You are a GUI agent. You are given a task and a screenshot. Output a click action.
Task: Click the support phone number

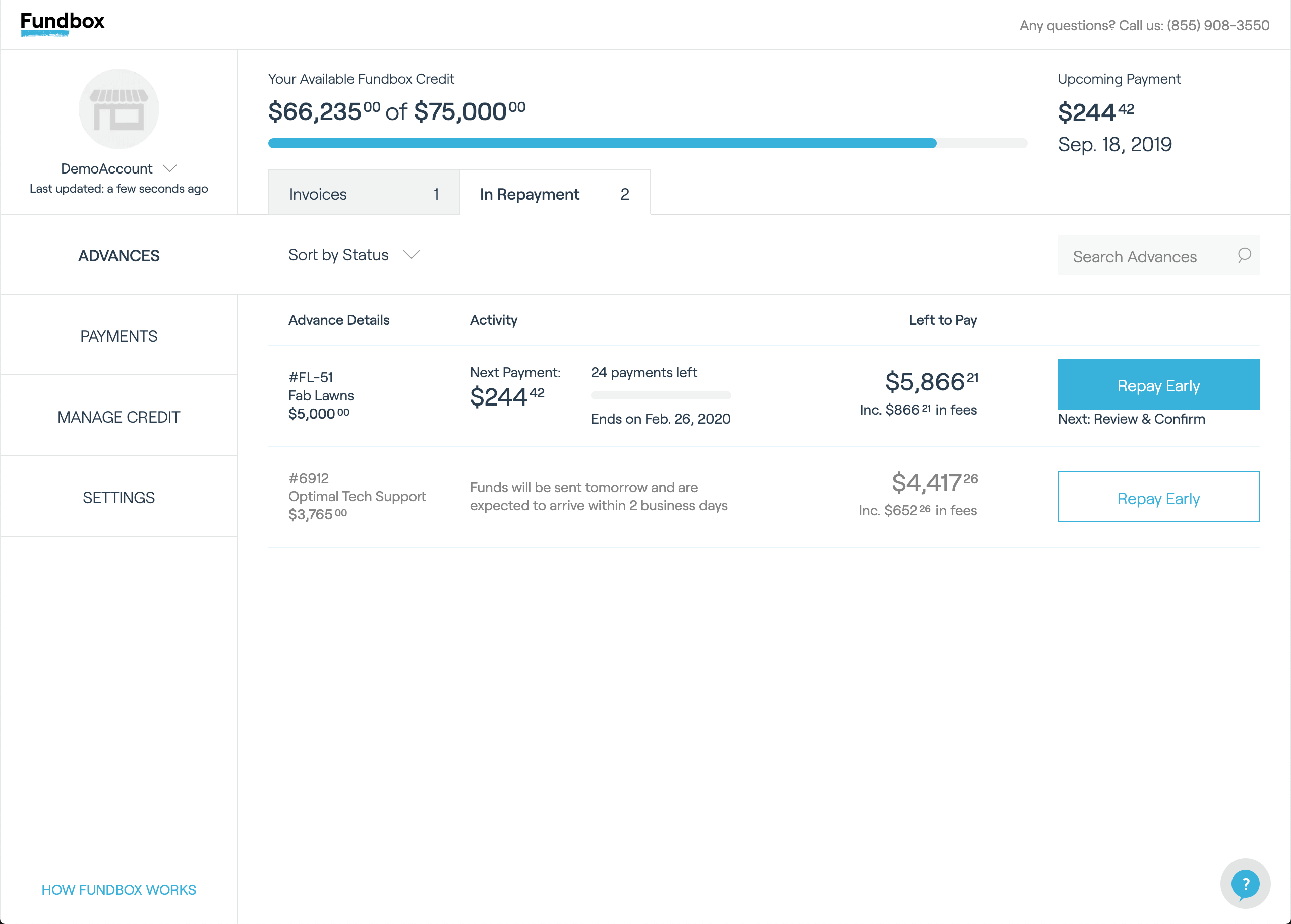pos(1218,26)
